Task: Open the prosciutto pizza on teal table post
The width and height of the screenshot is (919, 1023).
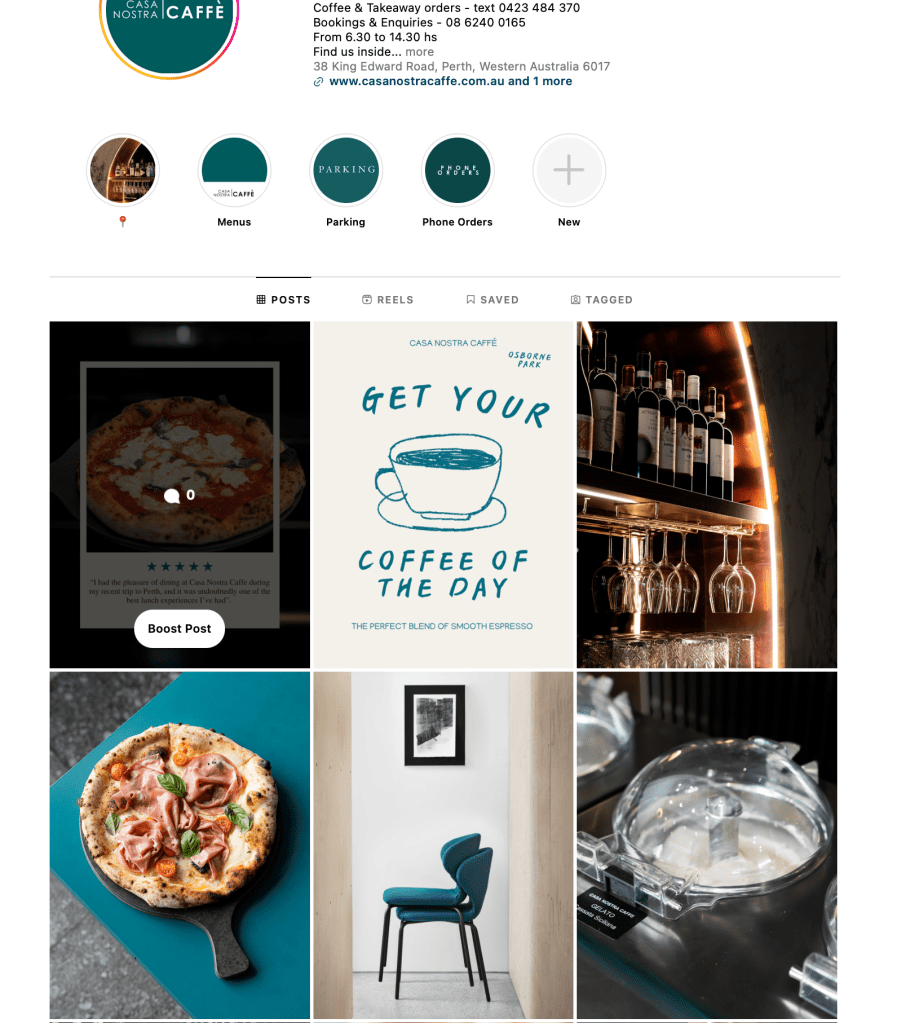Action: click(x=180, y=846)
